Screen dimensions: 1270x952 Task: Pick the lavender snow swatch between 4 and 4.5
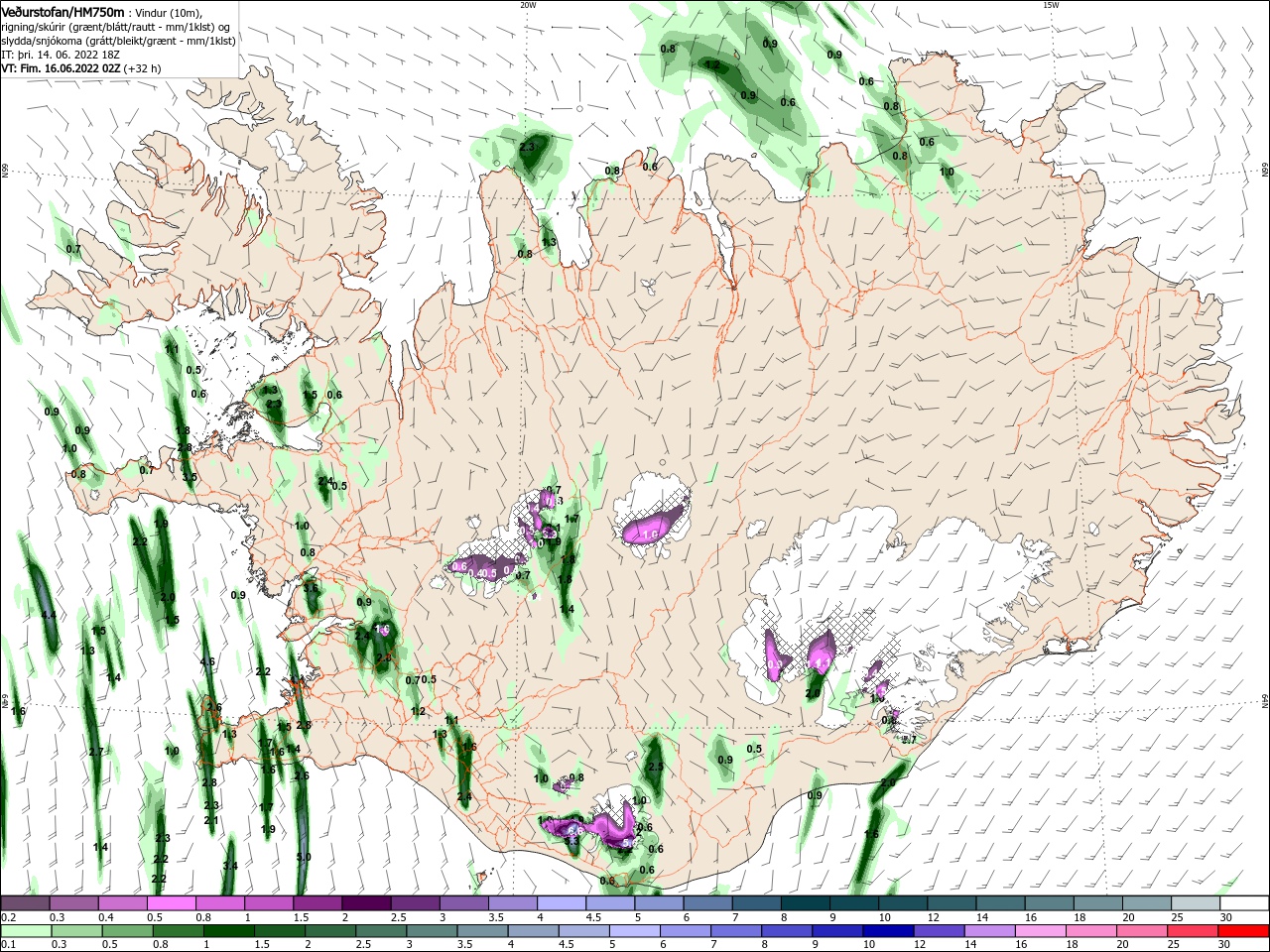click(562, 903)
